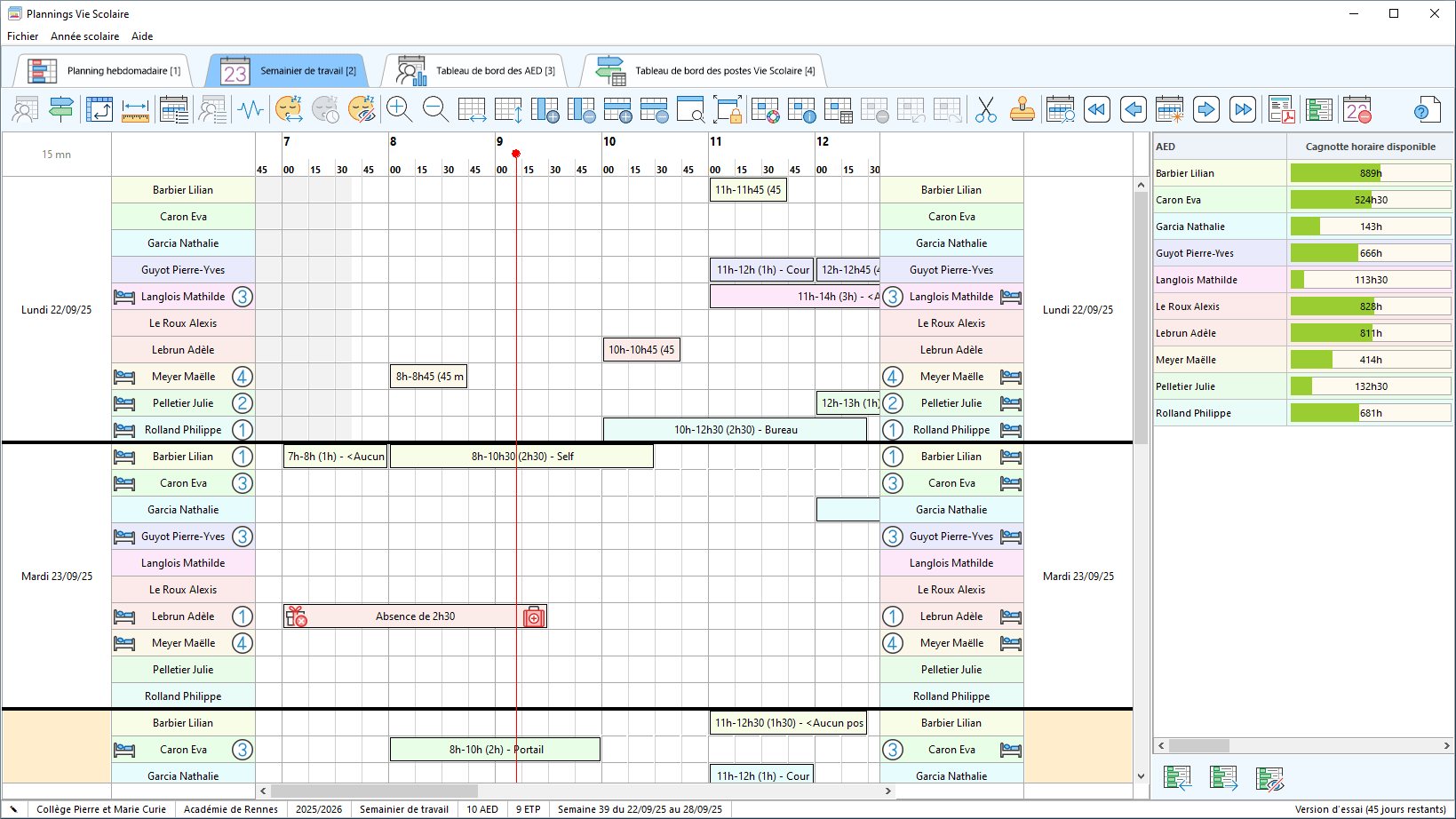Click the red current-time marker

[516, 154]
